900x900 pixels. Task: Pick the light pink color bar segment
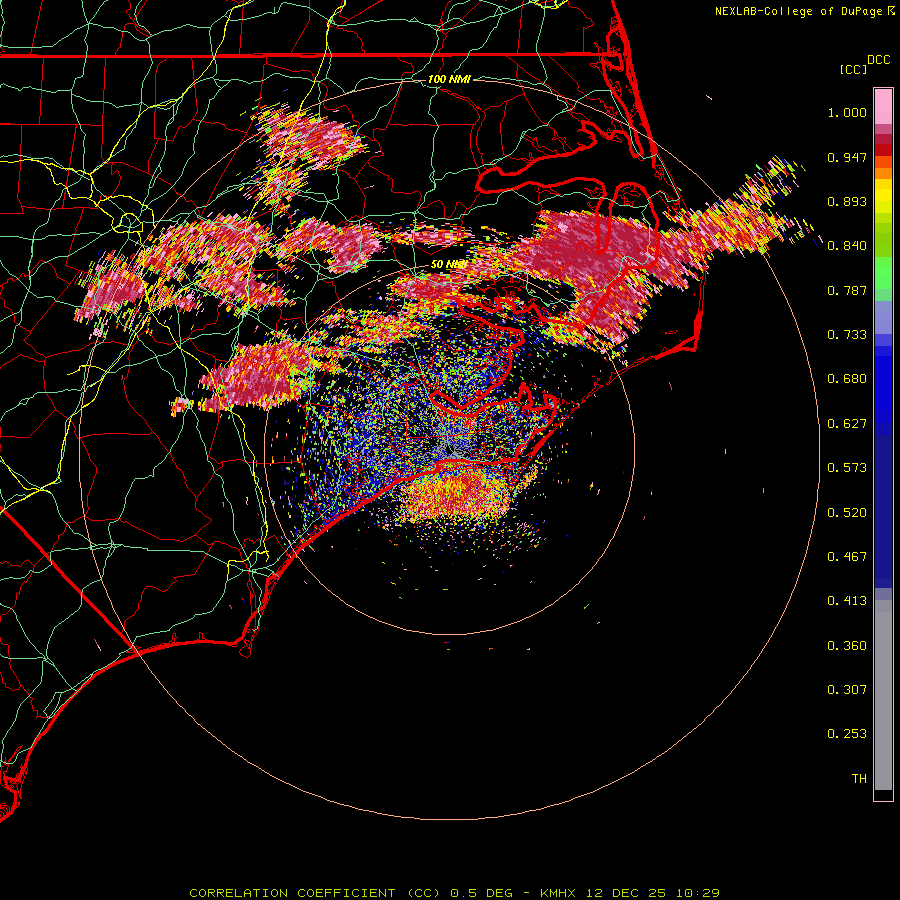pos(883,107)
